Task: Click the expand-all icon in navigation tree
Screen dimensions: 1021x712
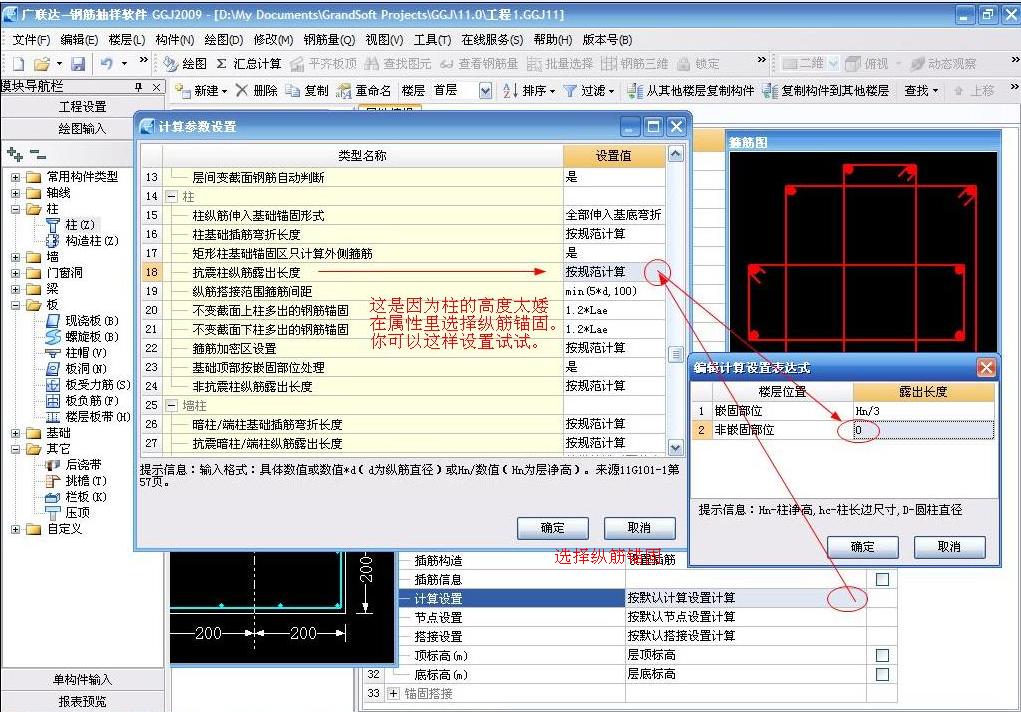Action: 14,154
